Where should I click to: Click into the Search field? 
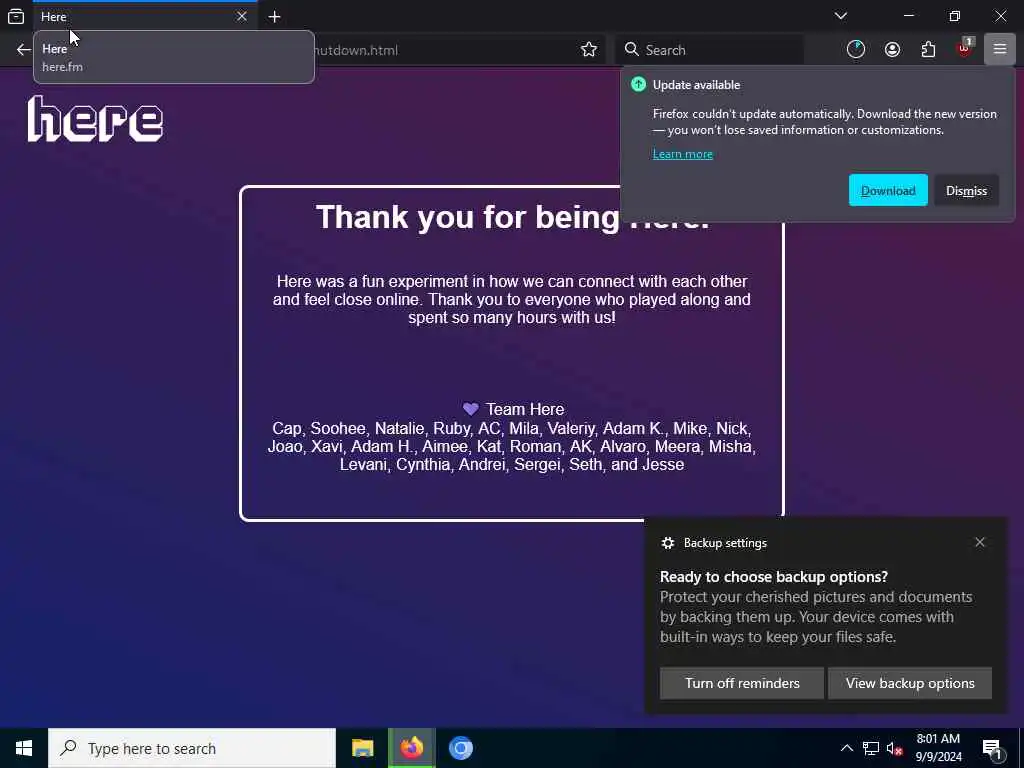(x=710, y=50)
